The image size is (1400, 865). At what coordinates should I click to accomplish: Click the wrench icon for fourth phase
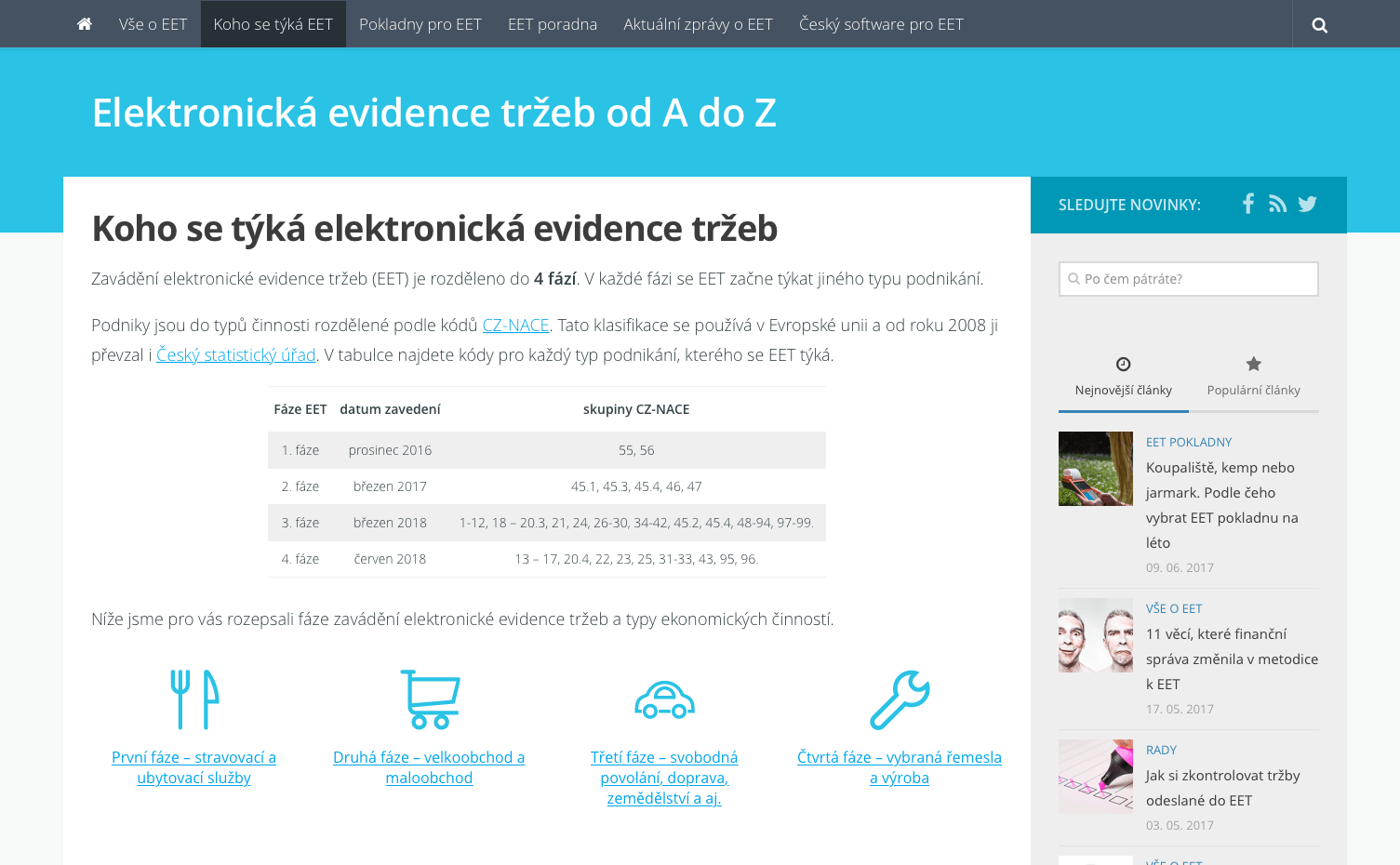[x=900, y=699]
